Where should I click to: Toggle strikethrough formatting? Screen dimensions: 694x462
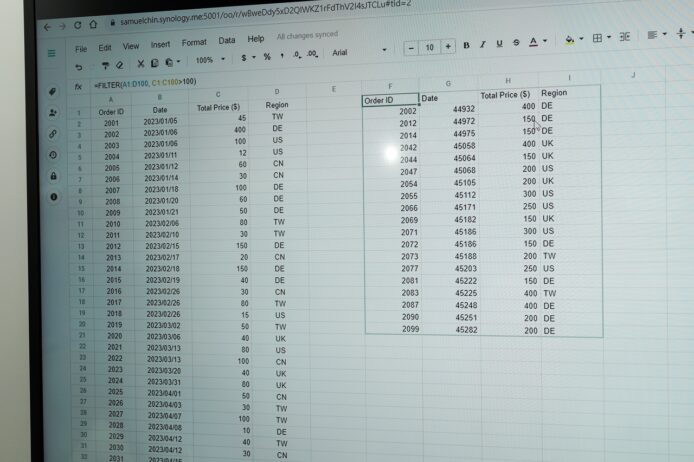tap(515, 43)
